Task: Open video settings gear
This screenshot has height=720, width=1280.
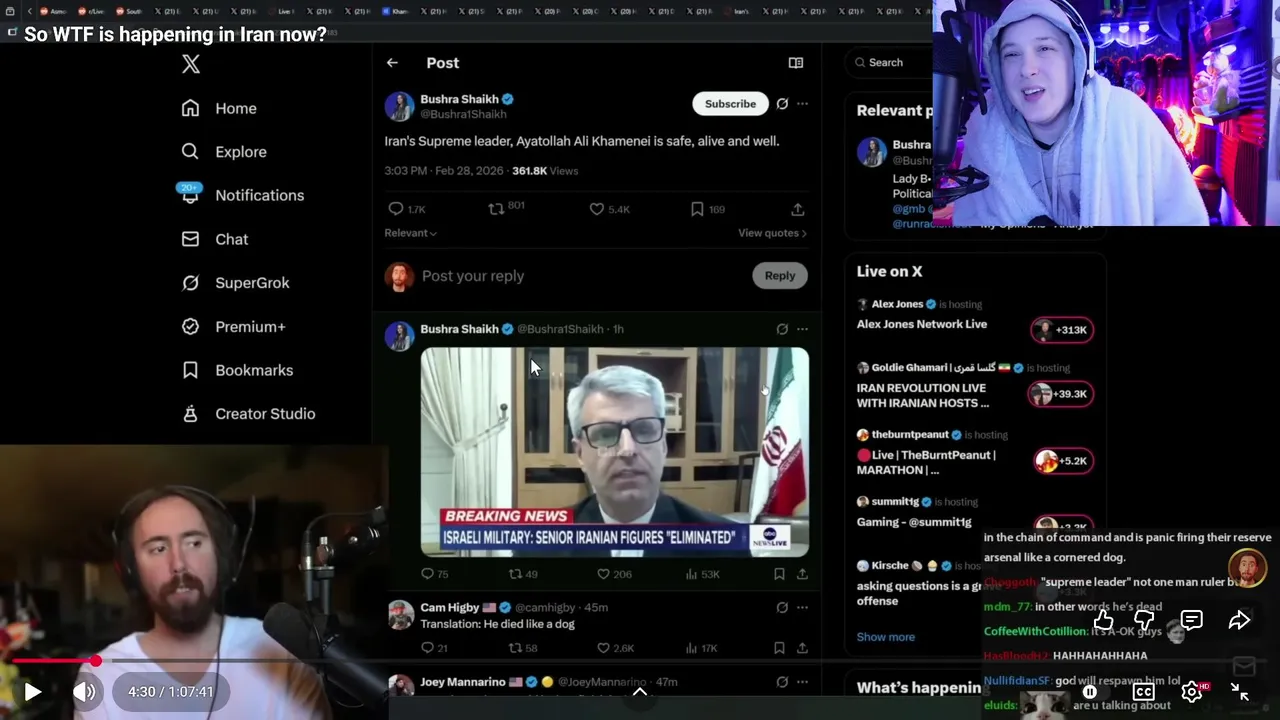Action: click(x=1192, y=691)
